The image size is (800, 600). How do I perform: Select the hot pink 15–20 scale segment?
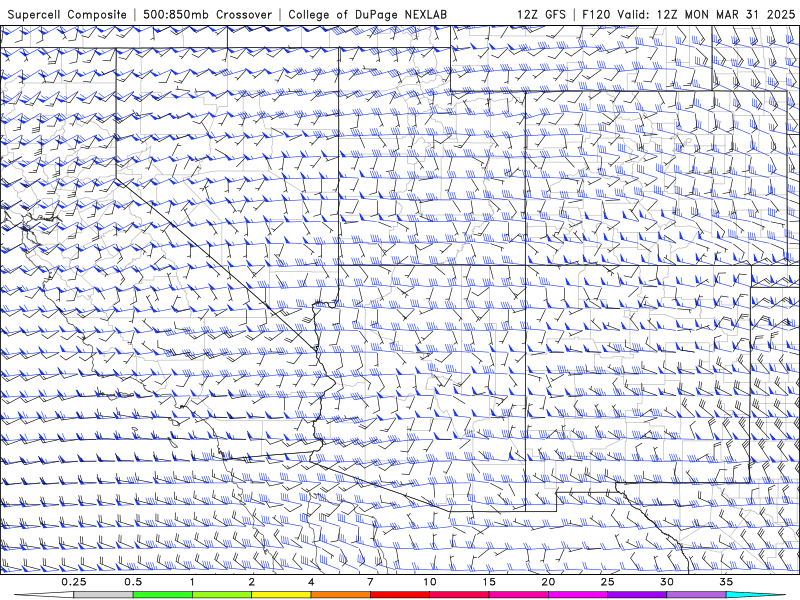click(518, 595)
